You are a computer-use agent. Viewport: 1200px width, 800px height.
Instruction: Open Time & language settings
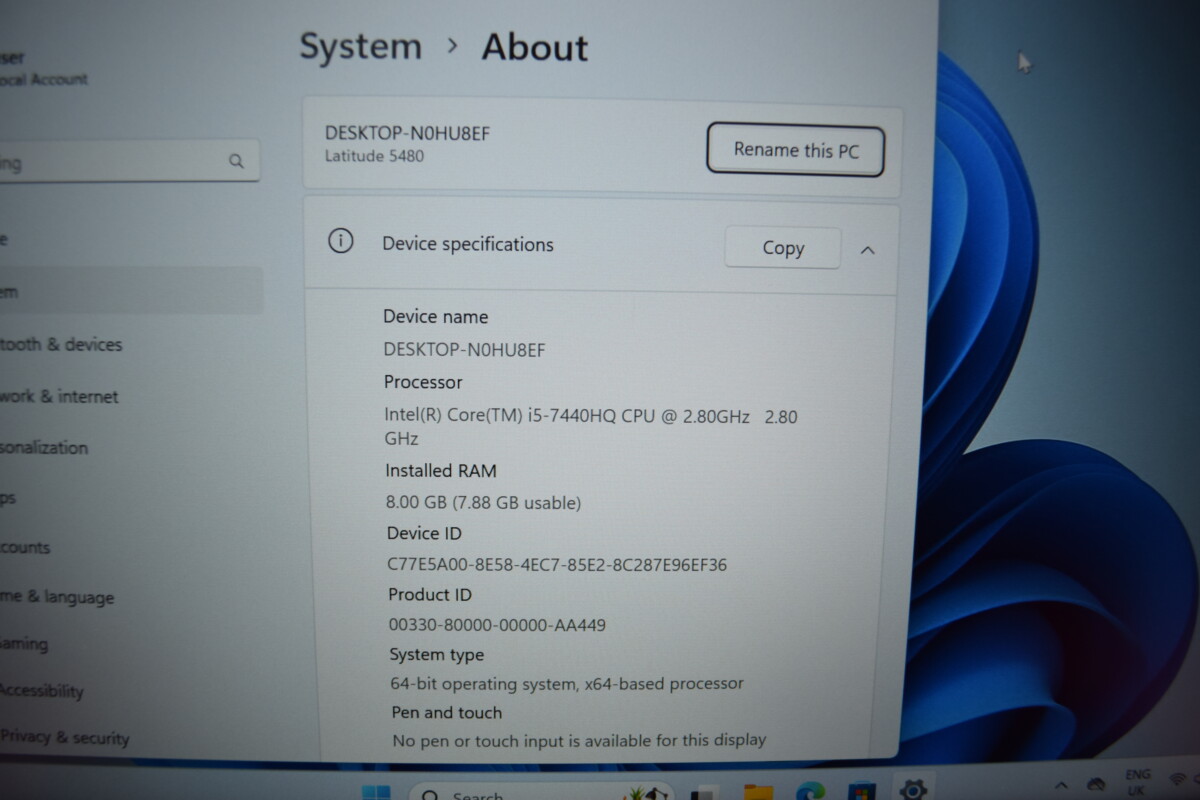[x=57, y=597]
